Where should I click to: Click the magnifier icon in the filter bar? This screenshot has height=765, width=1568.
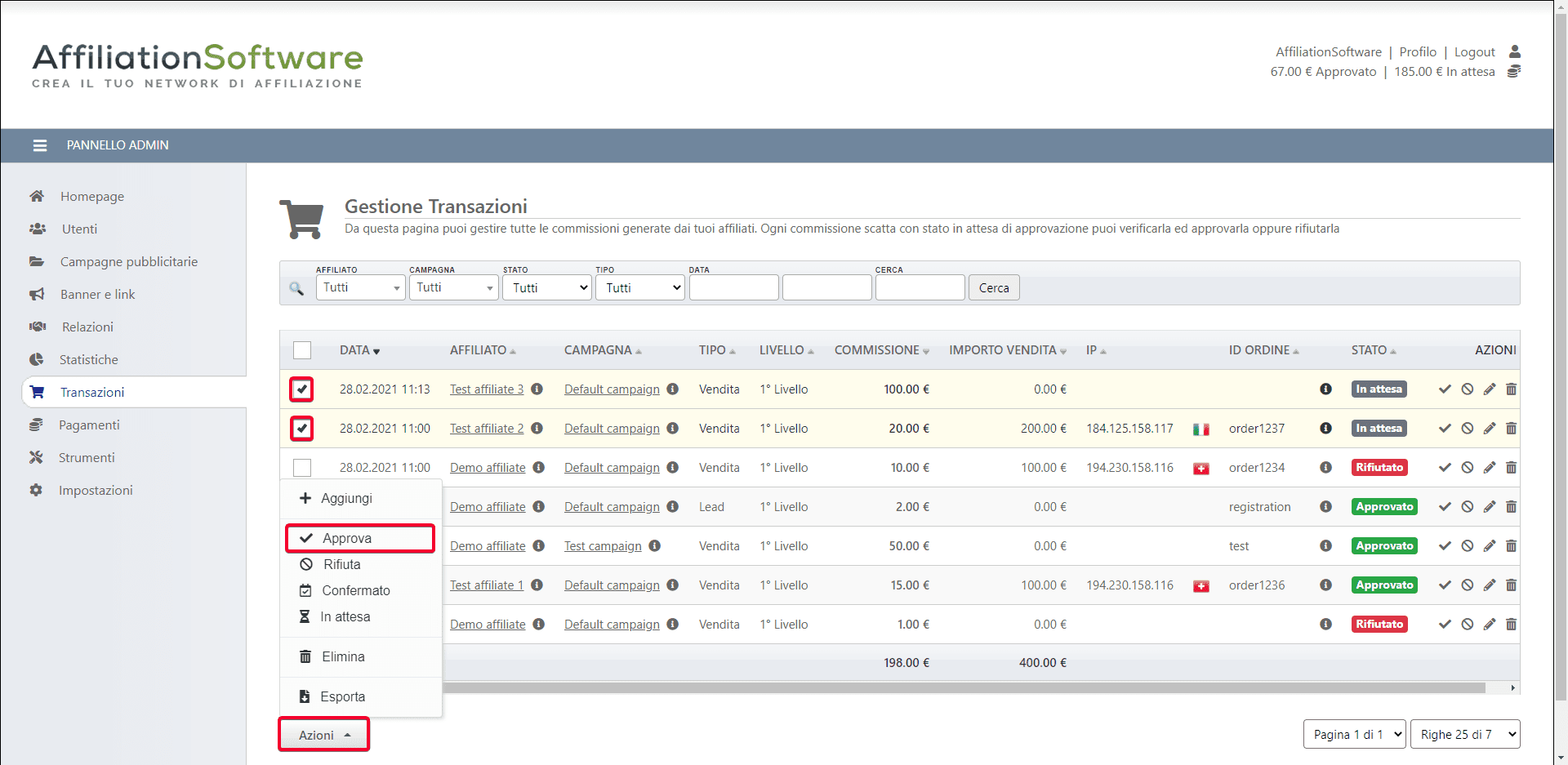point(296,288)
